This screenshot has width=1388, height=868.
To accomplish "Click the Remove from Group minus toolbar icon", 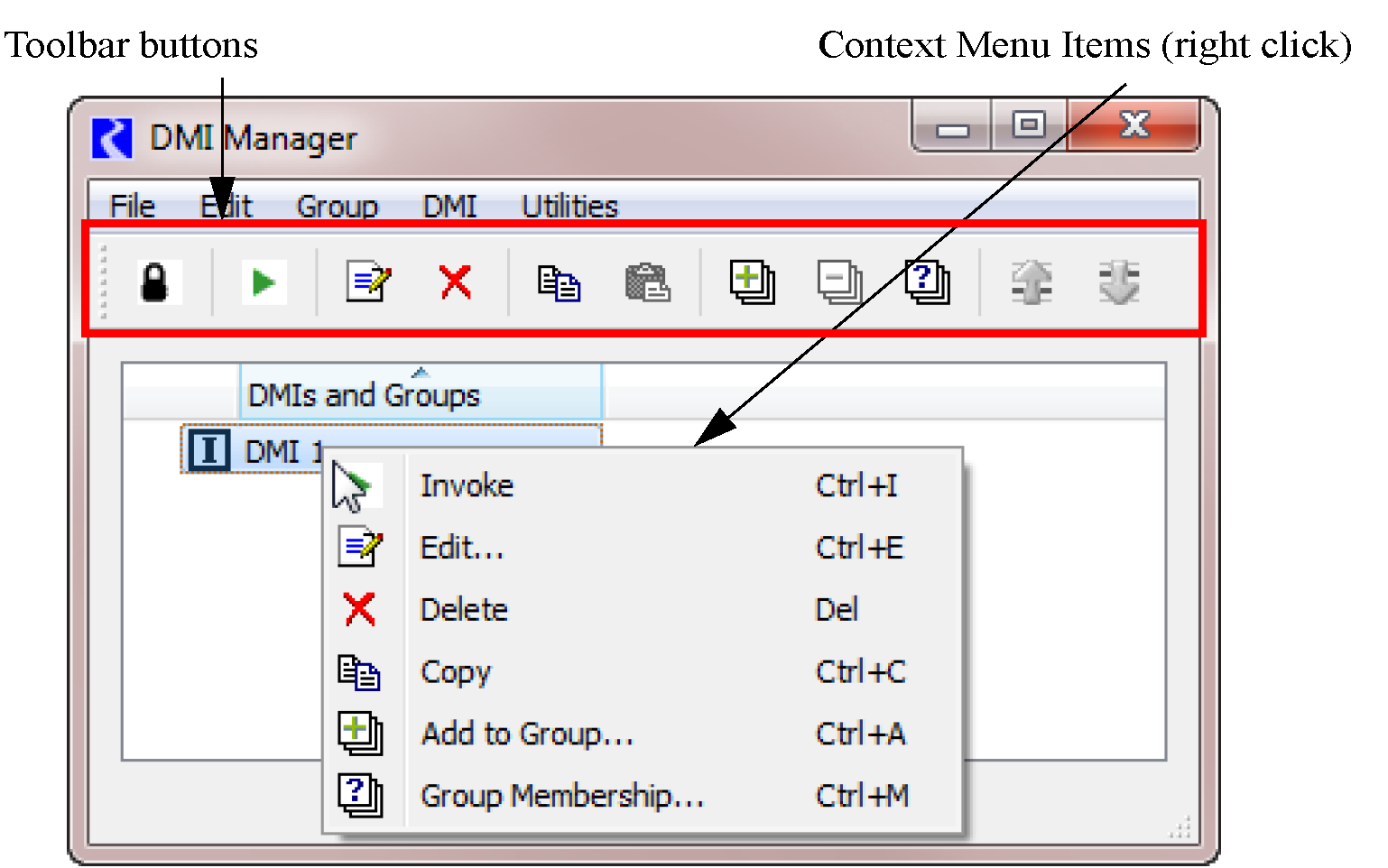I will [839, 282].
